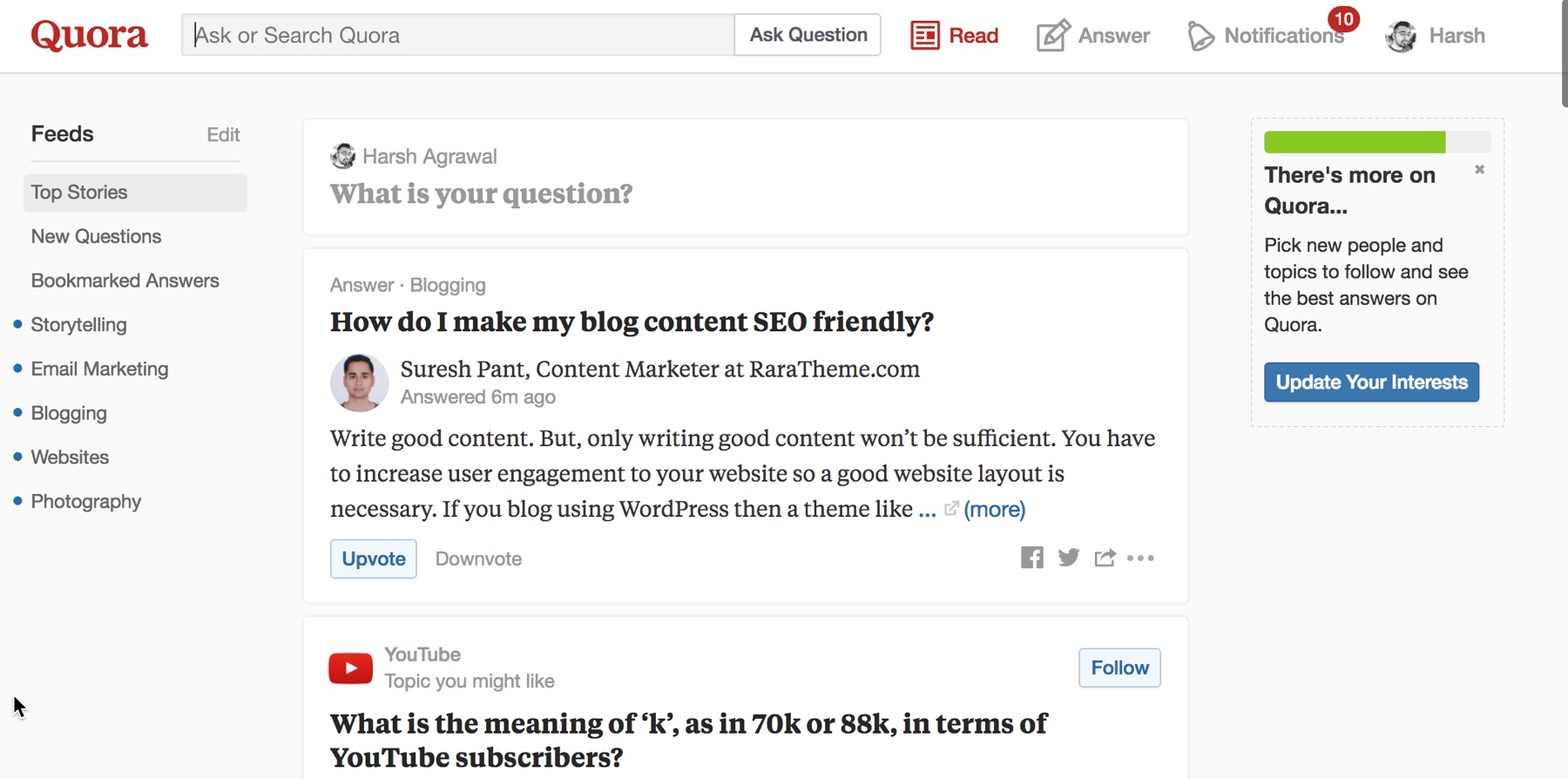Open the Photography topic feed
Image resolution: width=1568 pixels, height=779 pixels.
pyautogui.click(x=85, y=502)
